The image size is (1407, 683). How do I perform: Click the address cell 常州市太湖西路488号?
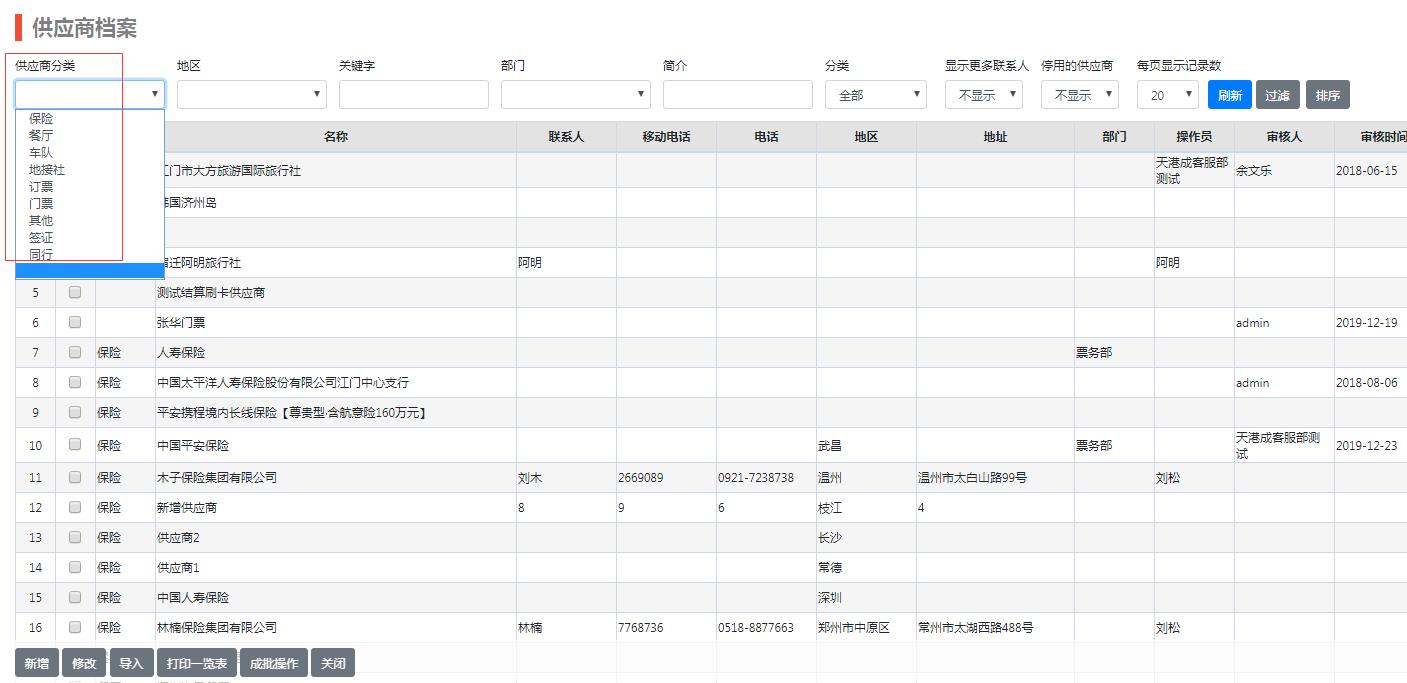976,628
